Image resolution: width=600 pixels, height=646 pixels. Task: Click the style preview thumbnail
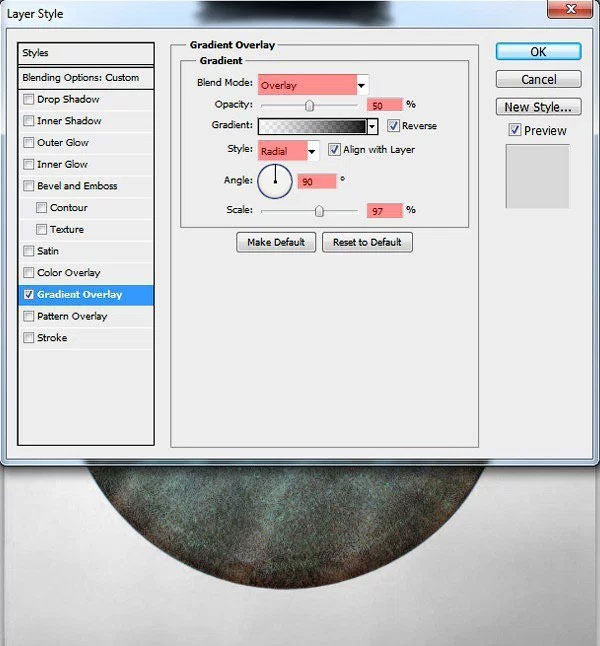pyautogui.click(x=537, y=176)
